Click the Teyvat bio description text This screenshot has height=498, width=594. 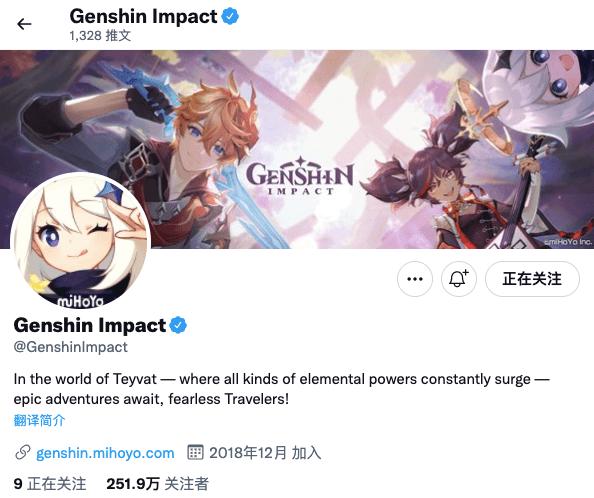point(281,389)
